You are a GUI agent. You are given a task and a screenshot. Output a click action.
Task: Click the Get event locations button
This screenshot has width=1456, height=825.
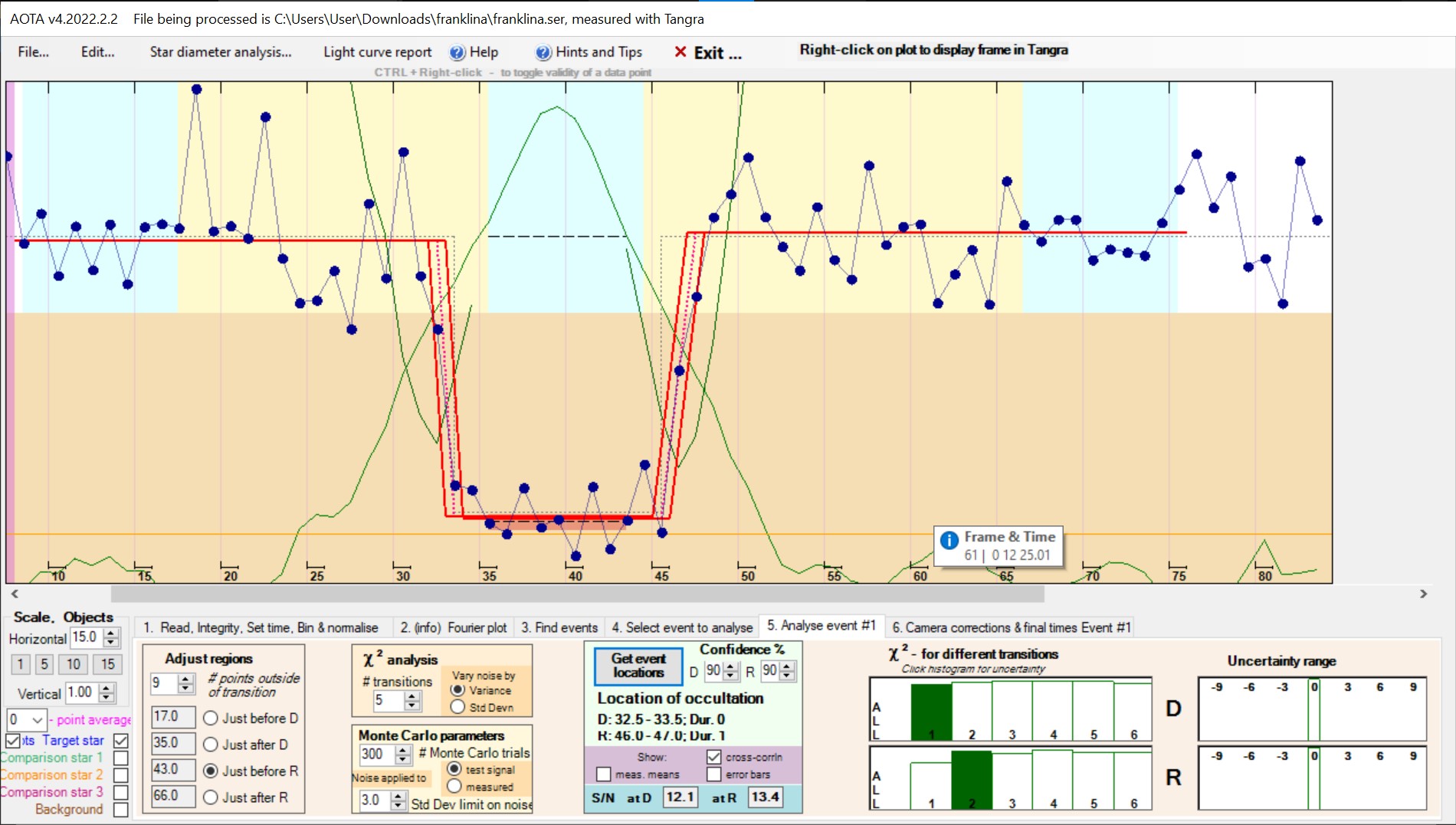638,666
